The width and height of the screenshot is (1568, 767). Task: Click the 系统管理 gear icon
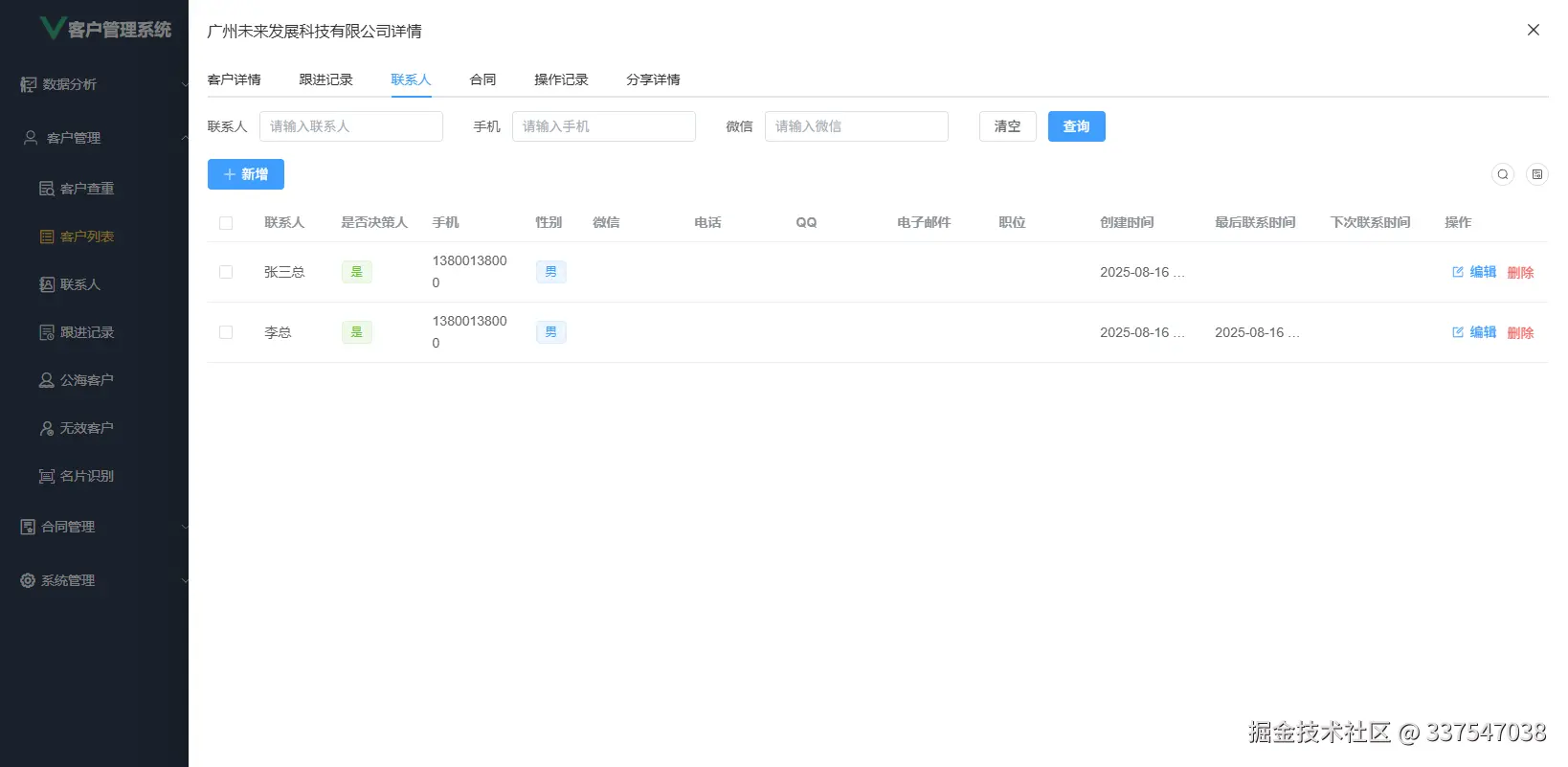[x=28, y=580]
